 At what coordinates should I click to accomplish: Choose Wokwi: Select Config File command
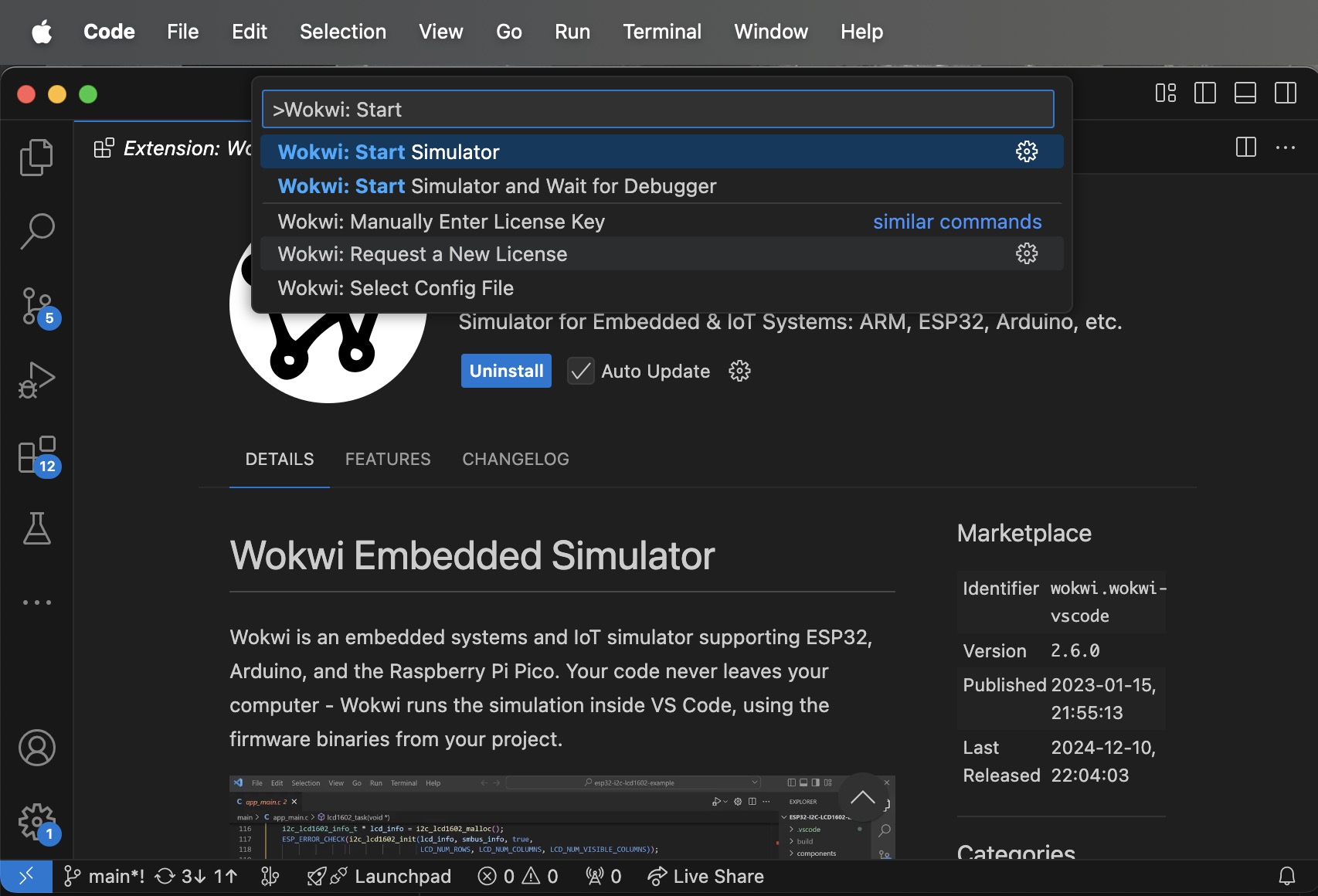(x=662, y=288)
